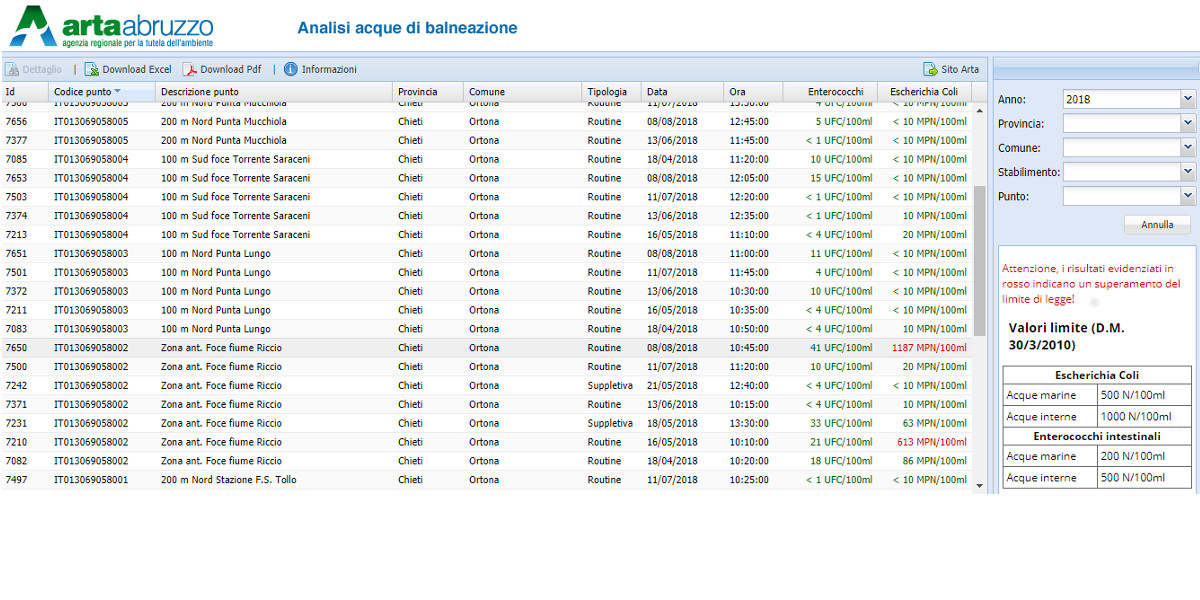The height and width of the screenshot is (600, 1200).
Task: Expand the Provincia dropdown
Action: point(1188,123)
